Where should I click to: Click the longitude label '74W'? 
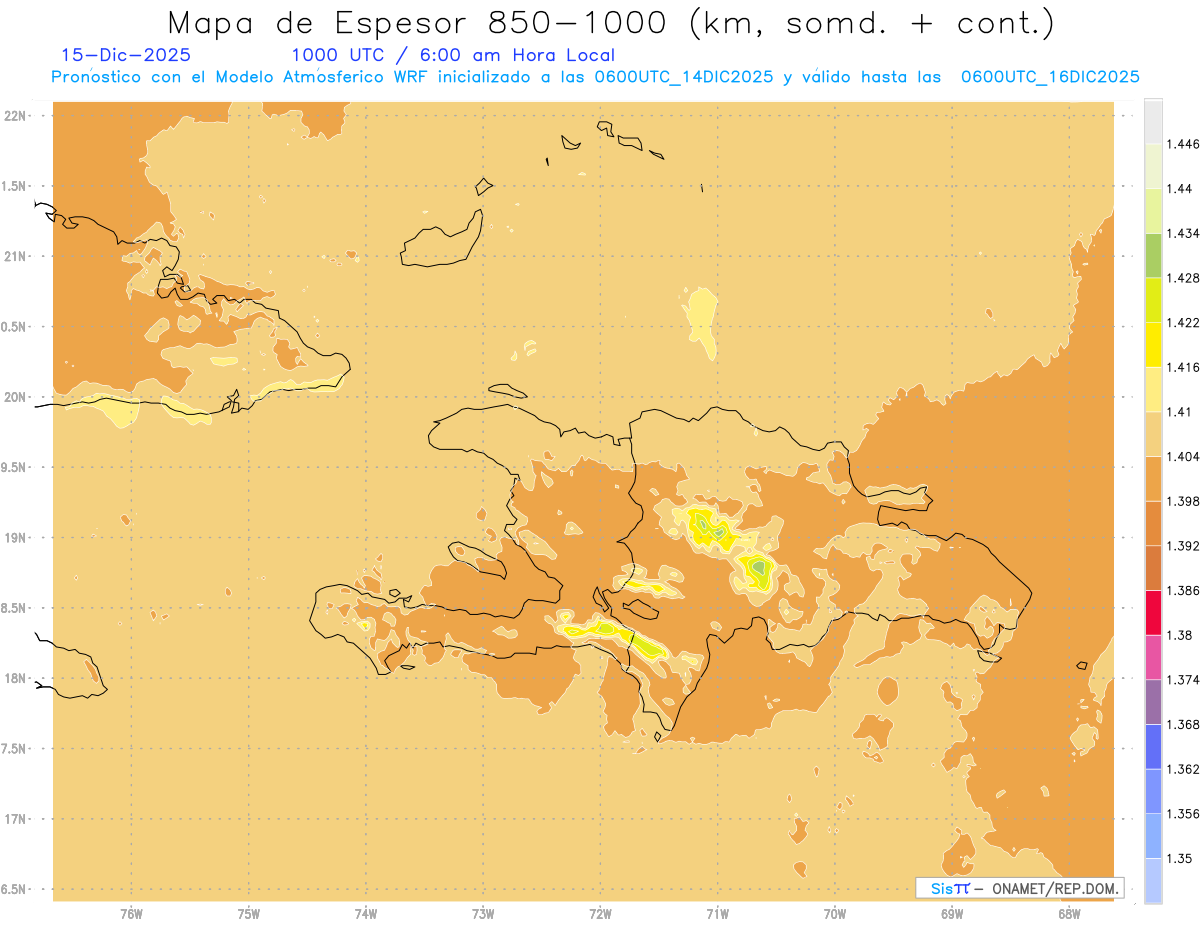pos(366,914)
